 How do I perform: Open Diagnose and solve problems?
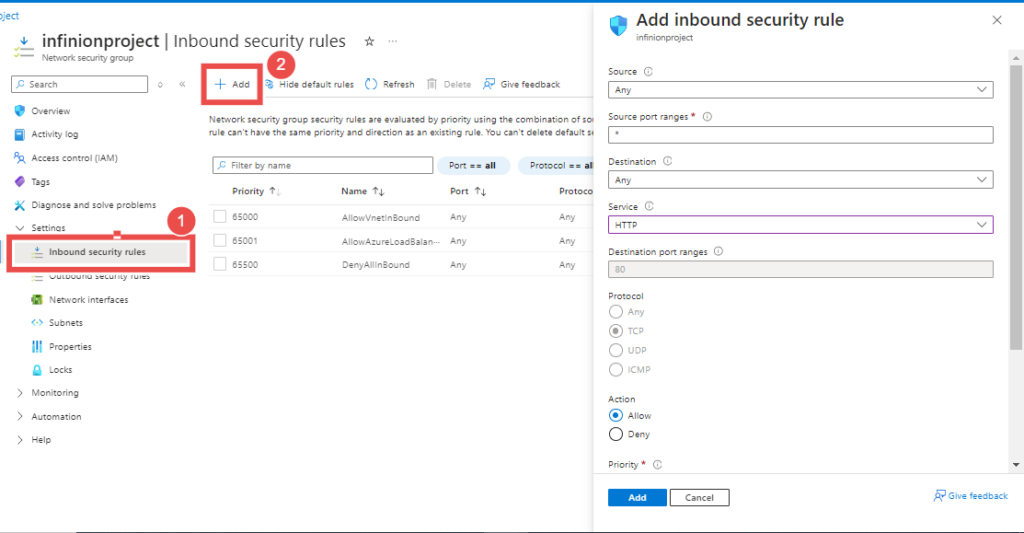(x=93, y=205)
